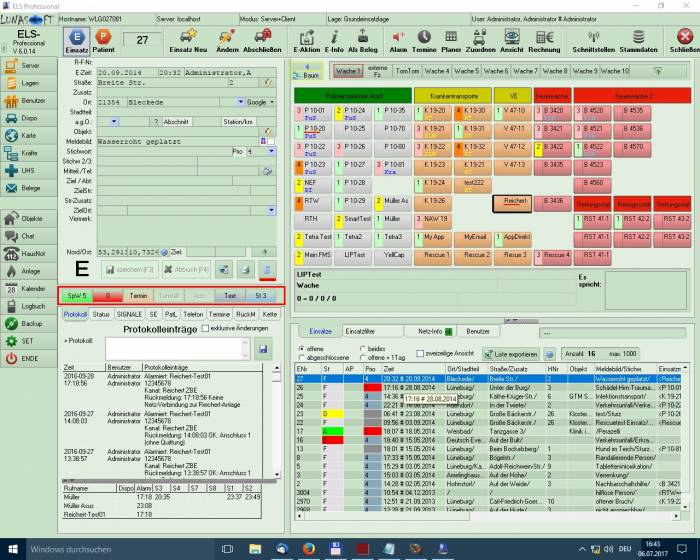This screenshot has height=560, width=700.
Task: Click the green SpW 5 status field
Action: (x=76, y=296)
